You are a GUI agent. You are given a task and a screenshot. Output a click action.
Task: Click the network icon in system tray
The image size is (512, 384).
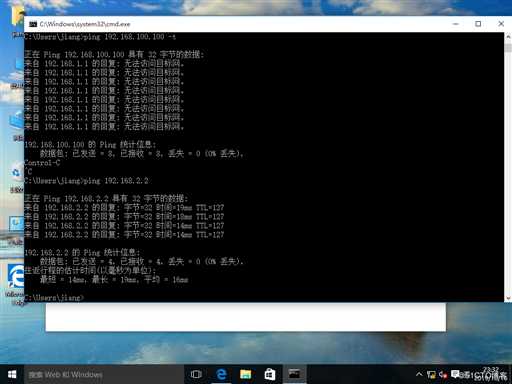[431, 375]
